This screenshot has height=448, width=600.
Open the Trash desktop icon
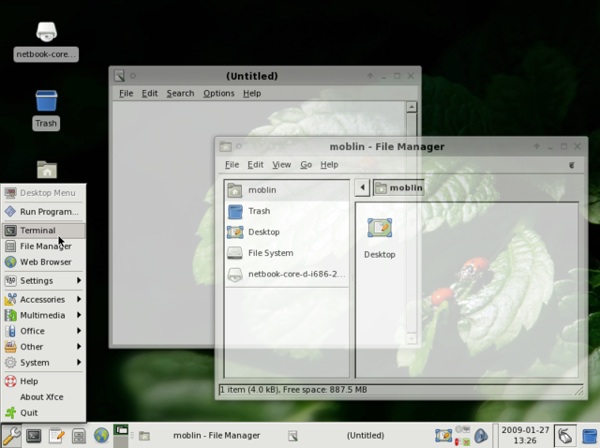[x=46, y=102]
